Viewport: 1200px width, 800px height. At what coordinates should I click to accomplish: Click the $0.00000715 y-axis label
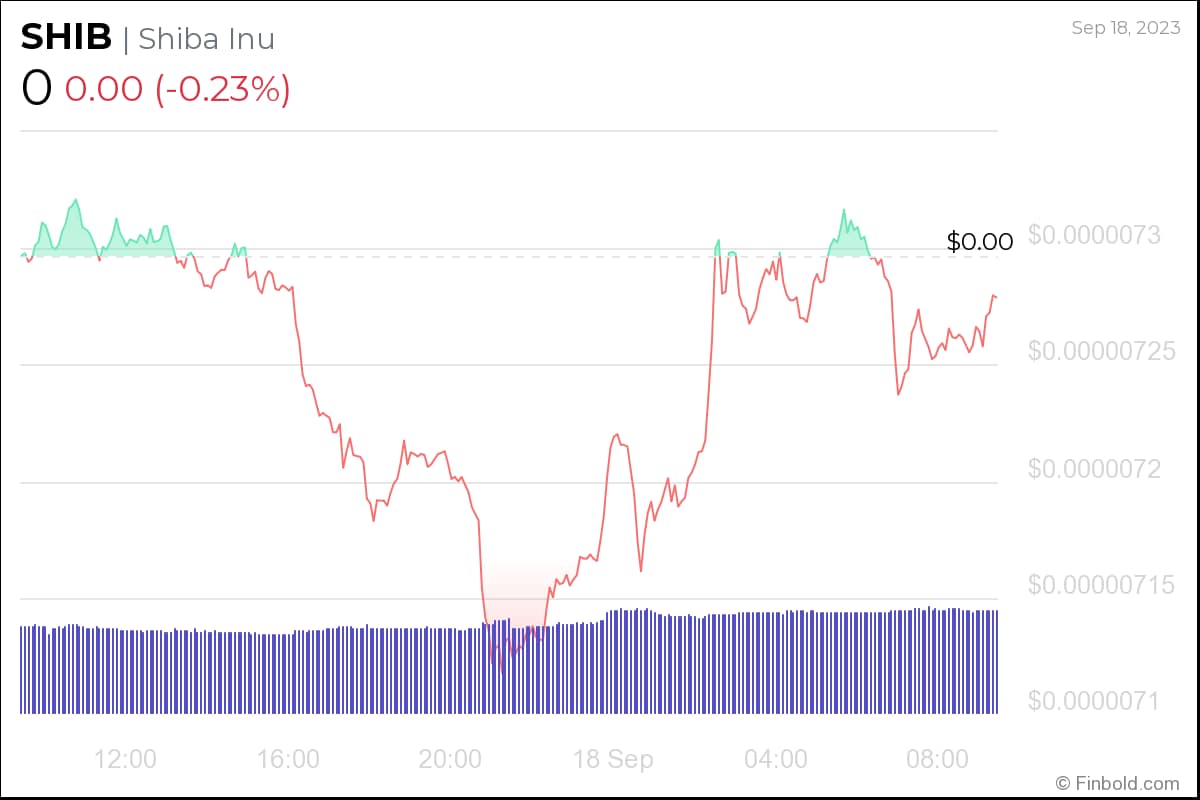1110,584
